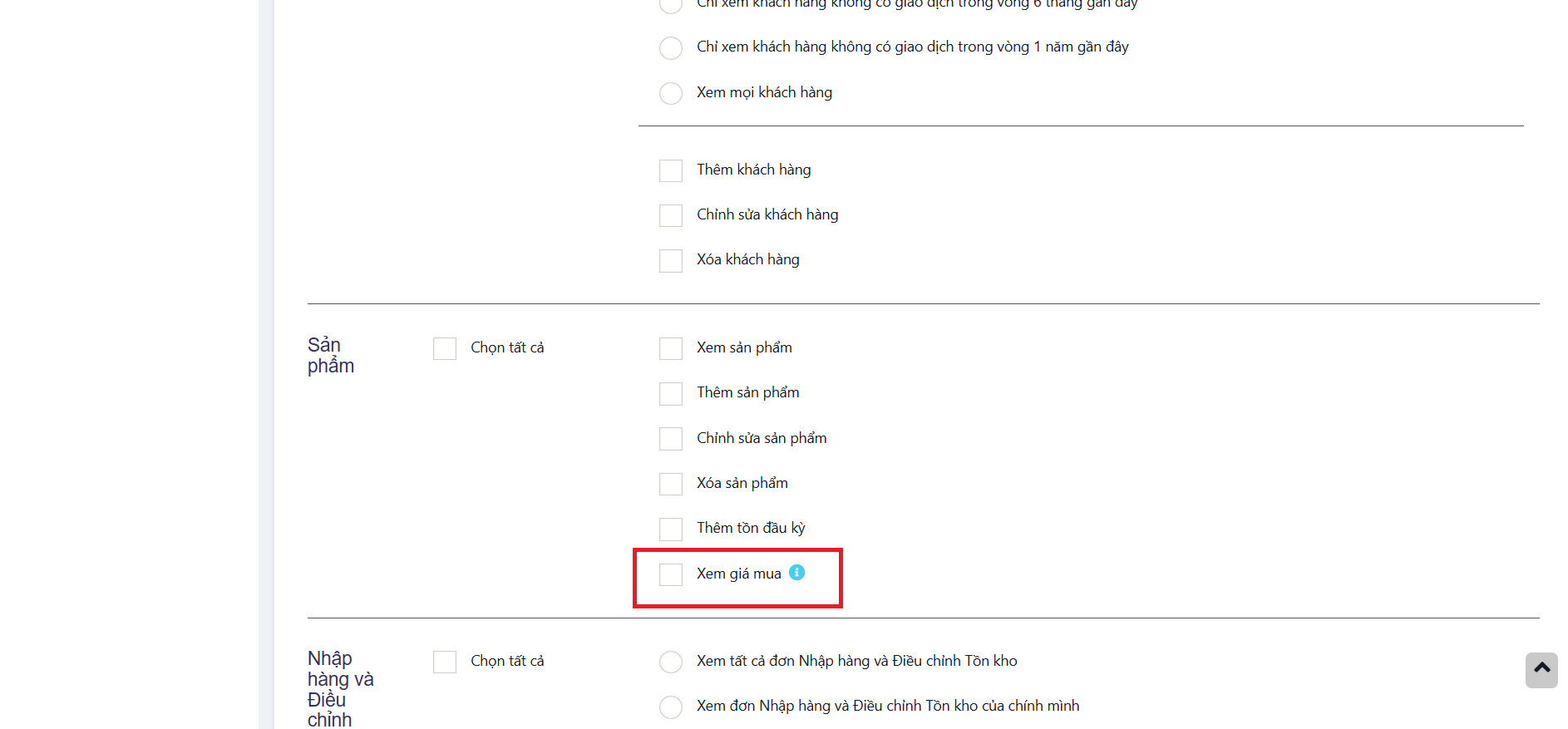Click the scroll-to-top arrow button

coord(1541,670)
